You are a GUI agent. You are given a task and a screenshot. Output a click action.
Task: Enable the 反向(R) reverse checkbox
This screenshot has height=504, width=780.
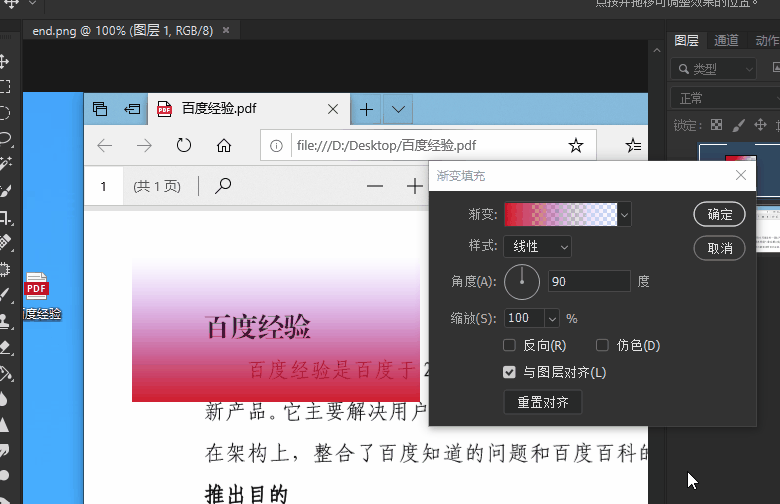(x=509, y=345)
